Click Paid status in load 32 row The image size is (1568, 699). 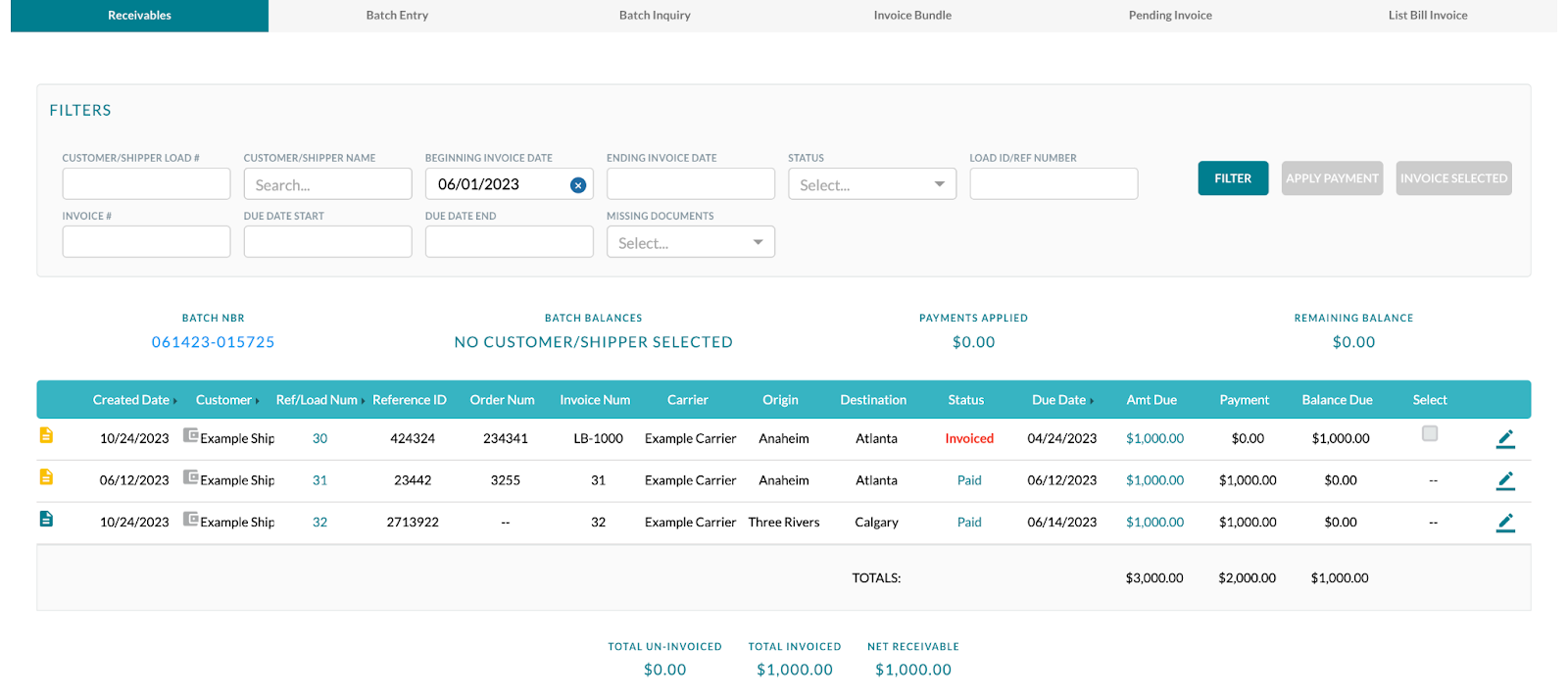click(969, 523)
